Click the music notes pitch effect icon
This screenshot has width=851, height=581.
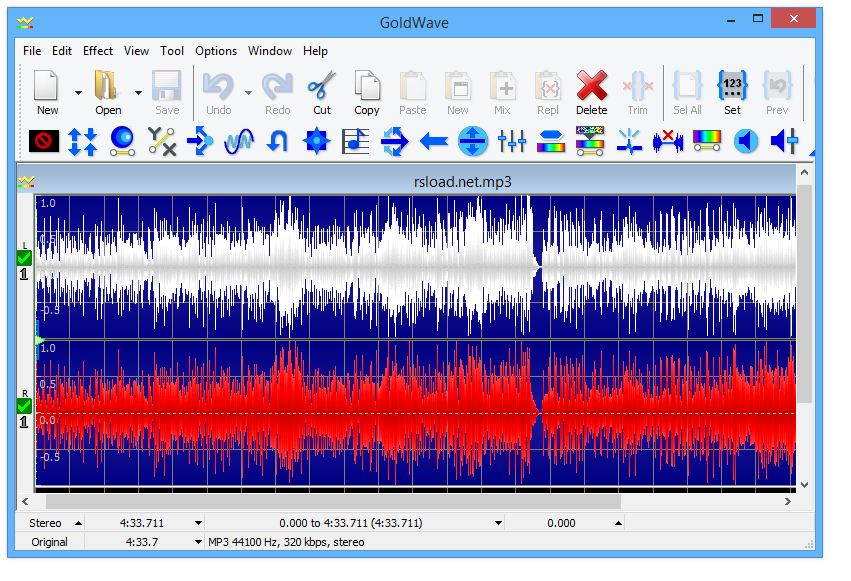pyautogui.click(x=355, y=141)
